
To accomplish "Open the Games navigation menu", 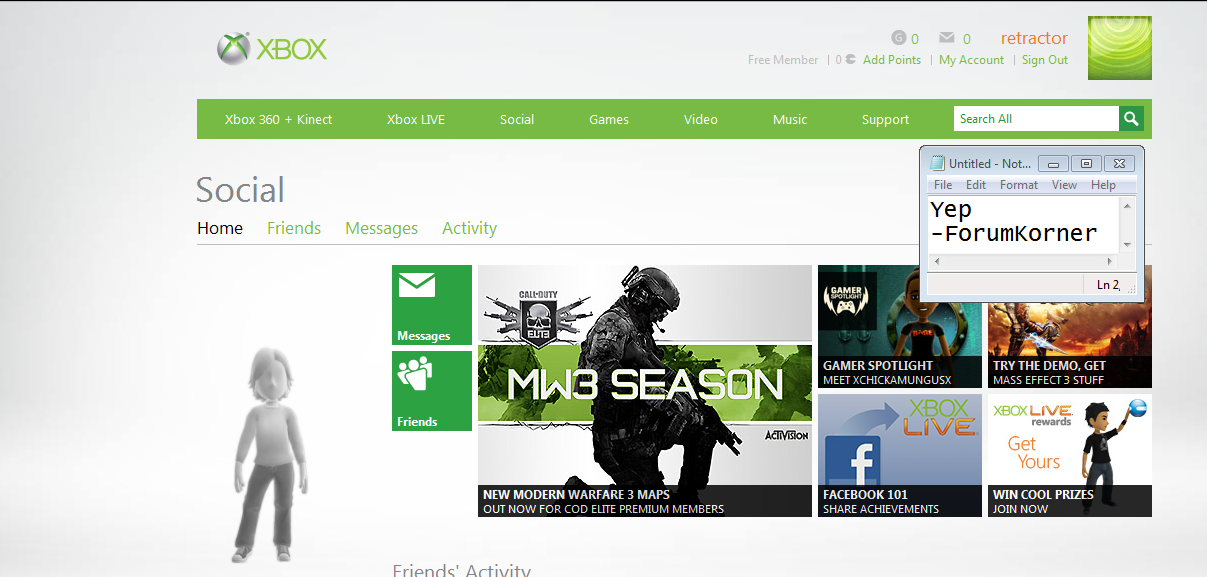I will point(609,119).
